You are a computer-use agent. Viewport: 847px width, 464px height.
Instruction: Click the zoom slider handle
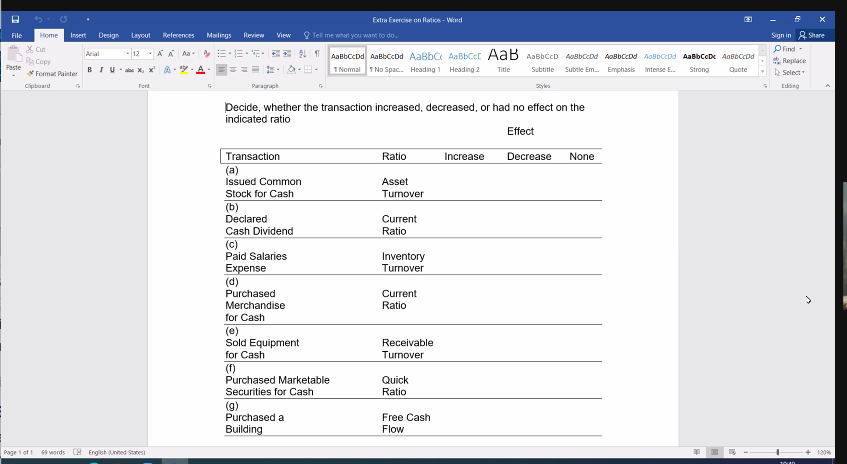(x=778, y=452)
